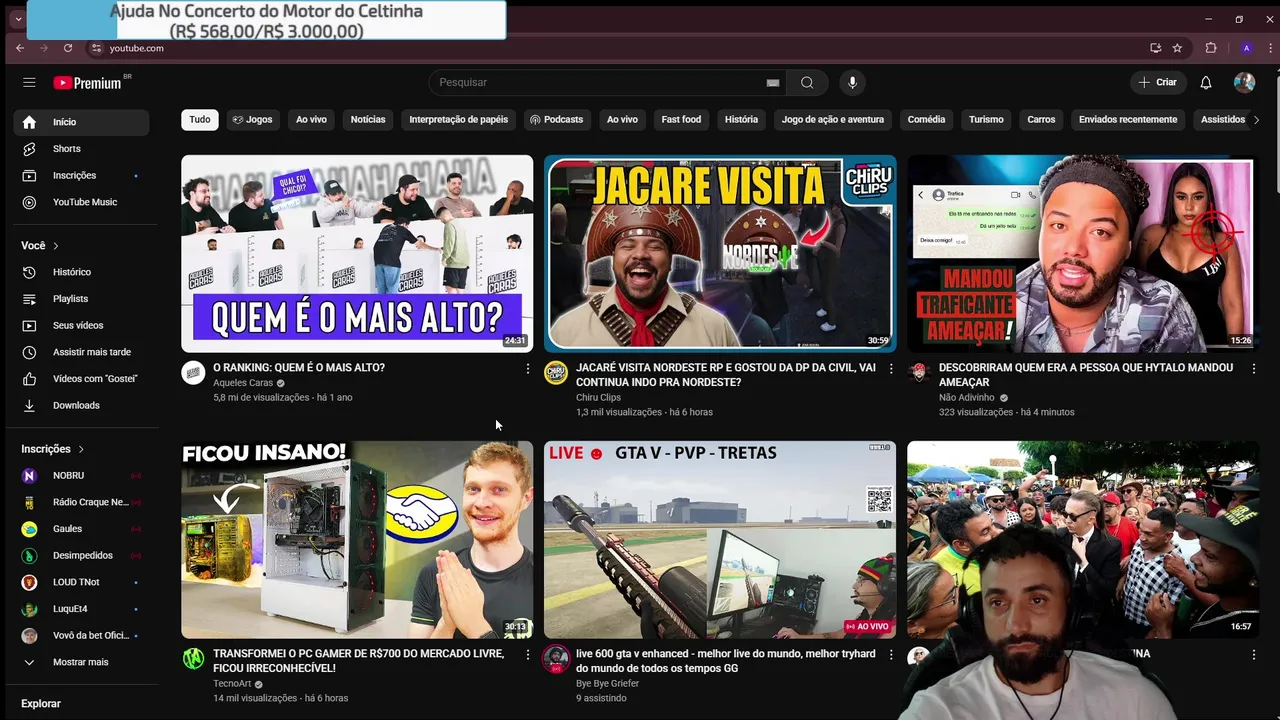This screenshot has height=720, width=1280.
Task: Open NOBRU channel subscription
Action: [x=82, y=476]
